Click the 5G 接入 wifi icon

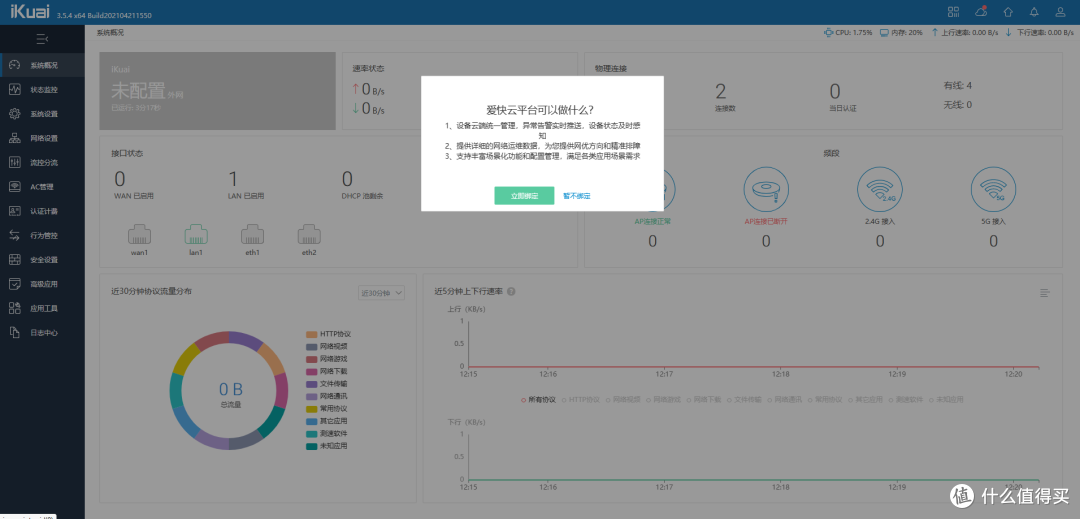click(x=993, y=189)
